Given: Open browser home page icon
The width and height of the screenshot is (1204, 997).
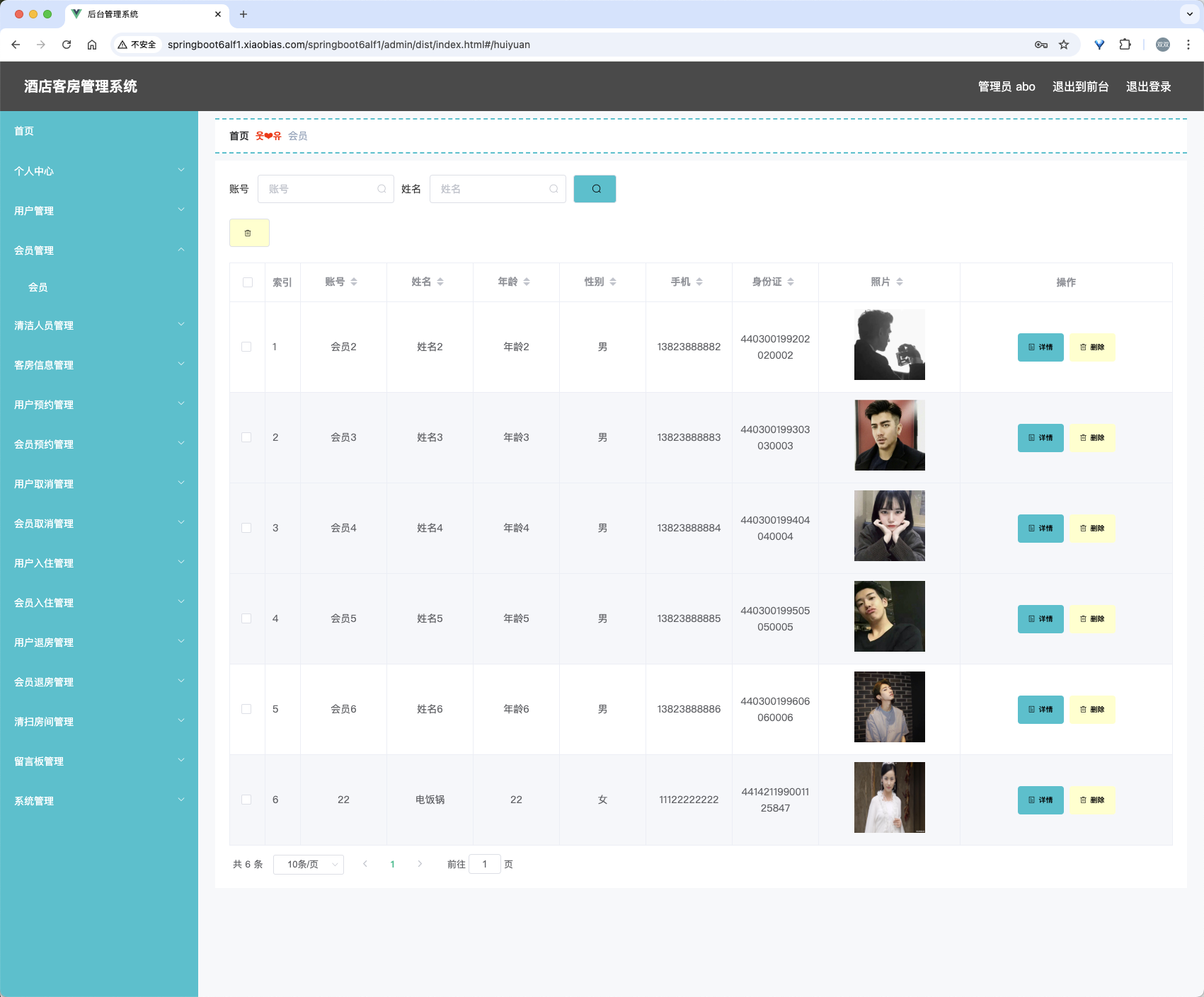Looking at the screenshot, I should click(92, 45).
